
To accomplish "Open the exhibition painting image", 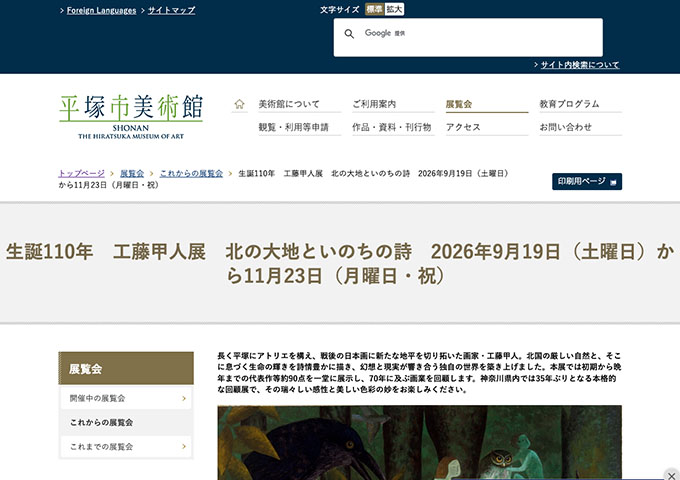I will tap(419, 443).
